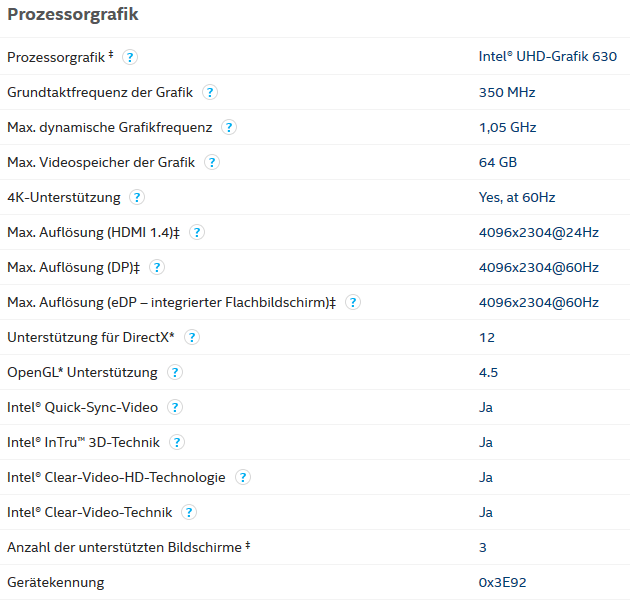
Task: Click help icon for eDP integrierter Flachbildschirm
Action: pos(353,302)
